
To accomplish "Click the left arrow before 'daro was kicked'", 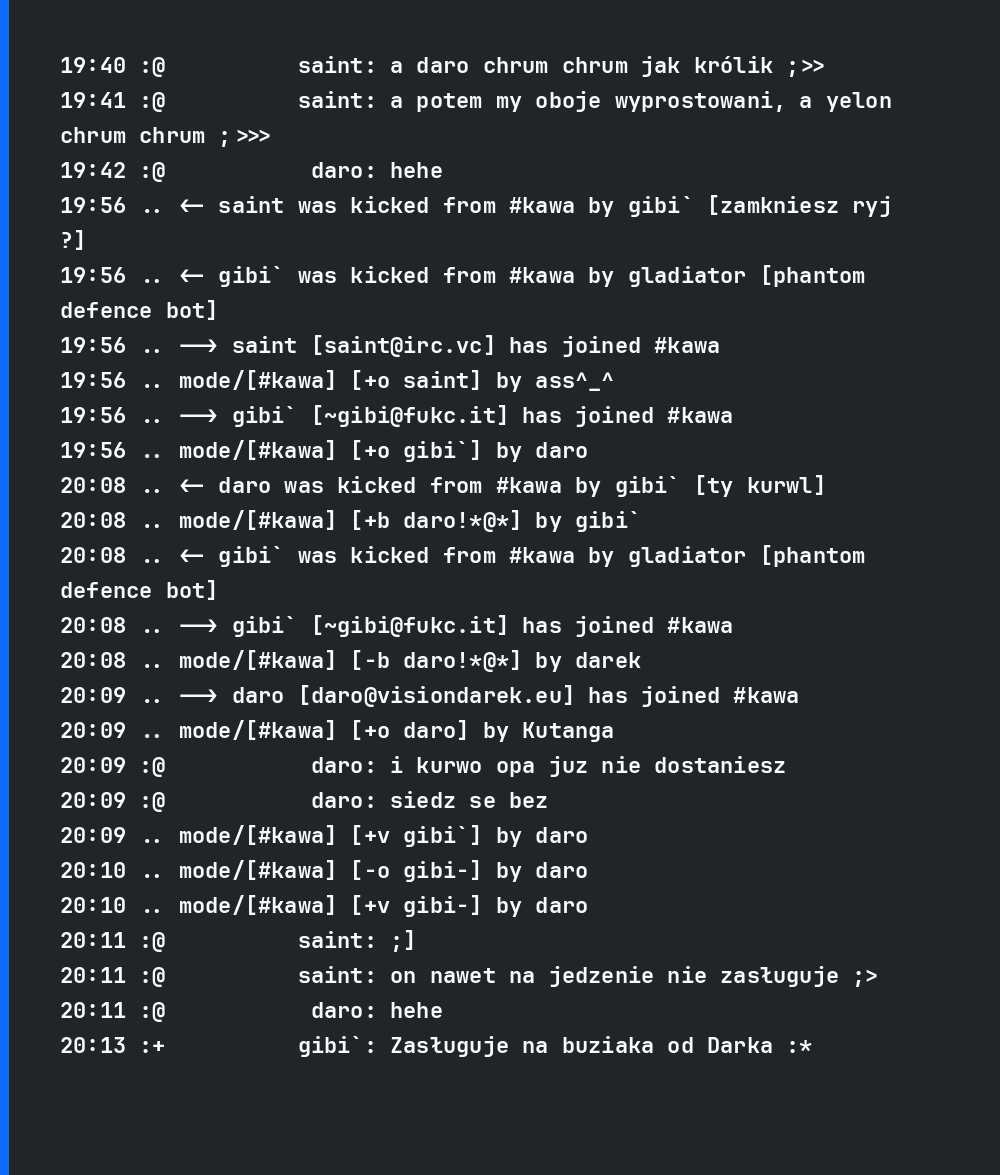I will (x=192, y=486).
